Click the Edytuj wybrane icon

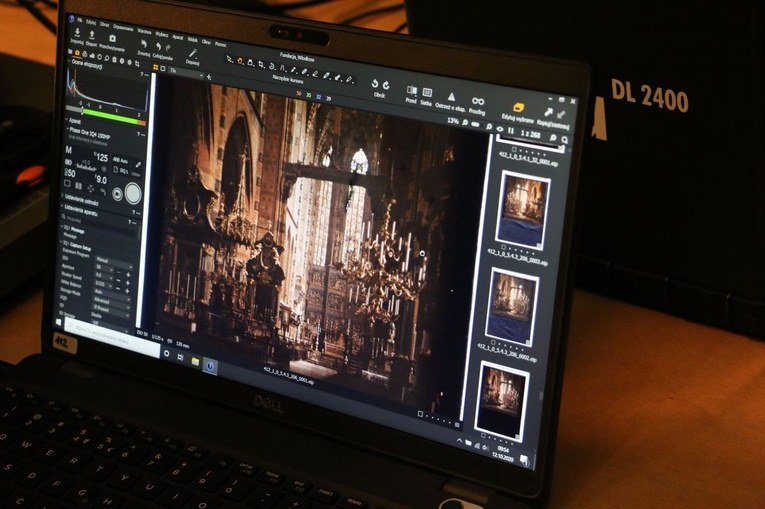(518, 106)
